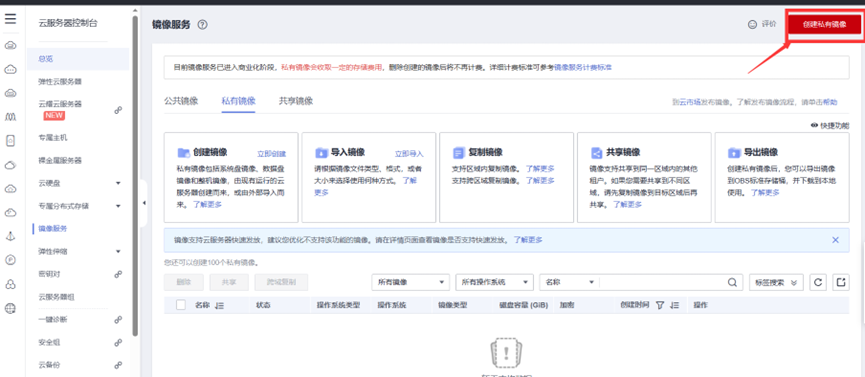
Task: Click the help question mark beside 镜像服务
Action: coord(202,25)
